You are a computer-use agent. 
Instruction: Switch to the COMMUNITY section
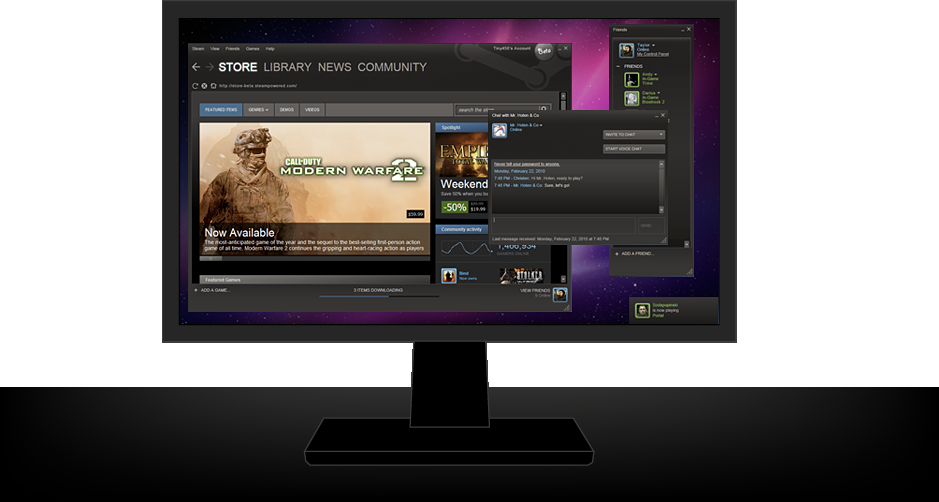[392, 67]
